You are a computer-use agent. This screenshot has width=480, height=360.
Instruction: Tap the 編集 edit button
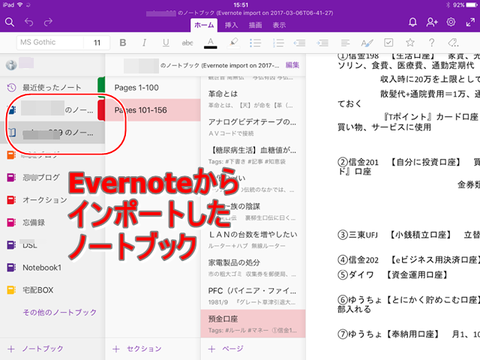(x=292, y=65)
